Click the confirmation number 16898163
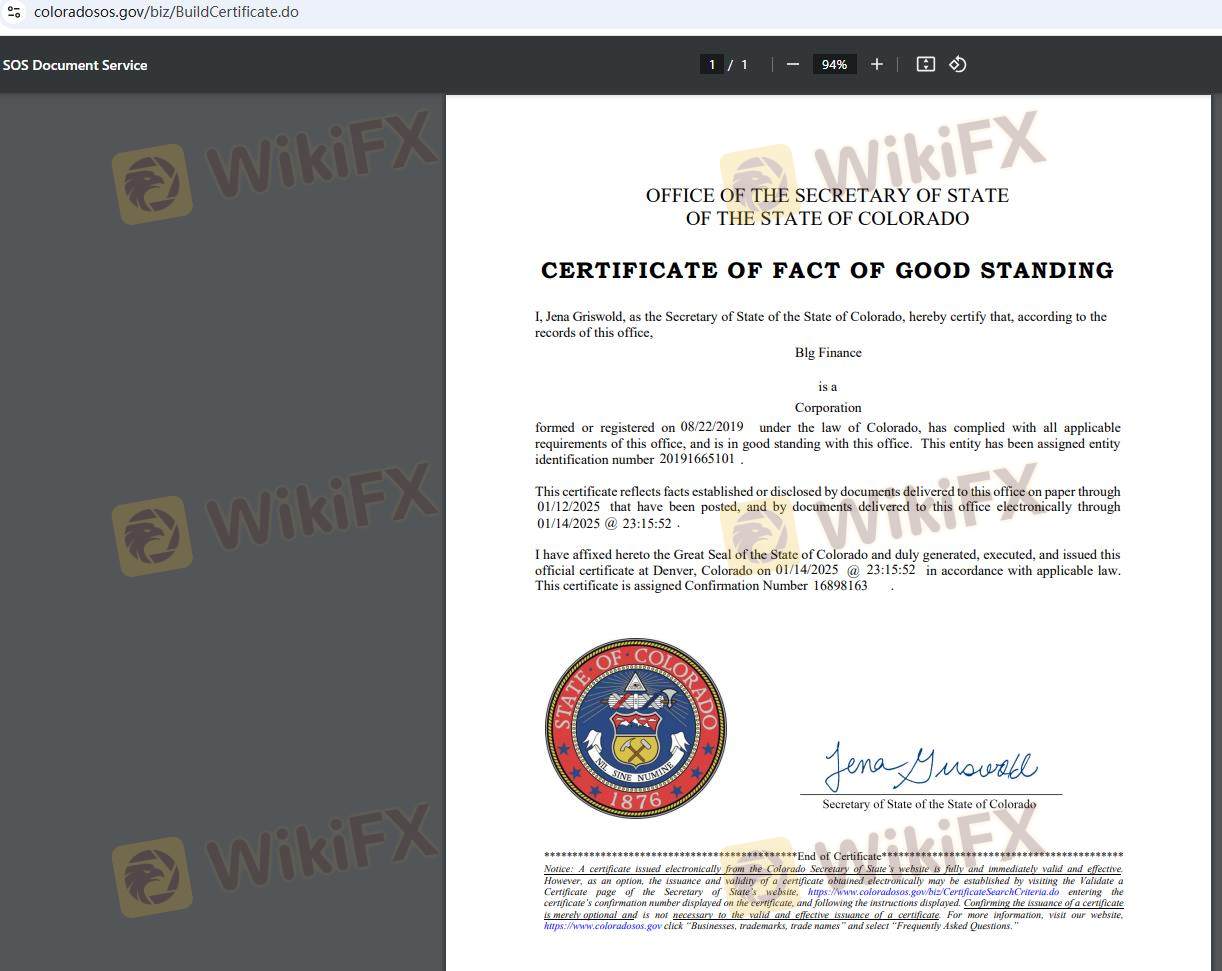 839,585
